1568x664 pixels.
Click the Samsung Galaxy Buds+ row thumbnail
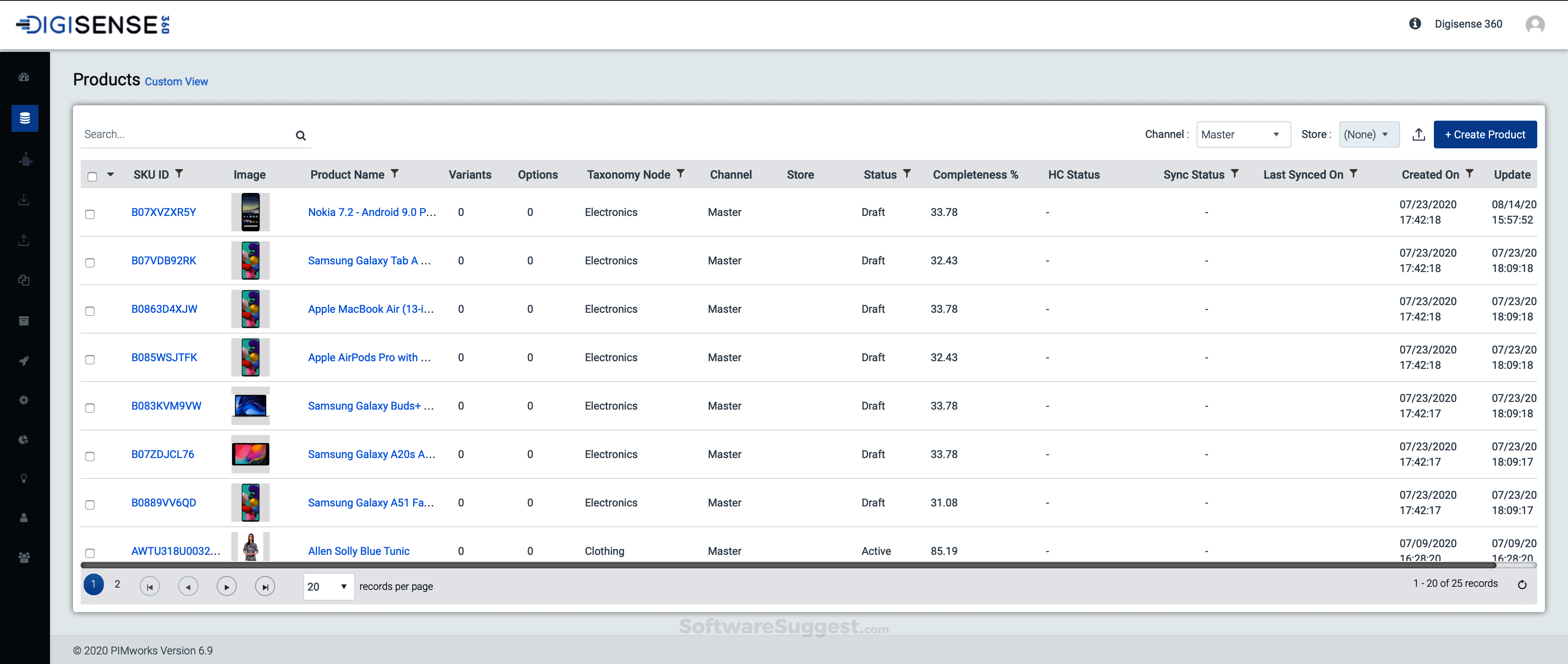click(x=250, y=405)
